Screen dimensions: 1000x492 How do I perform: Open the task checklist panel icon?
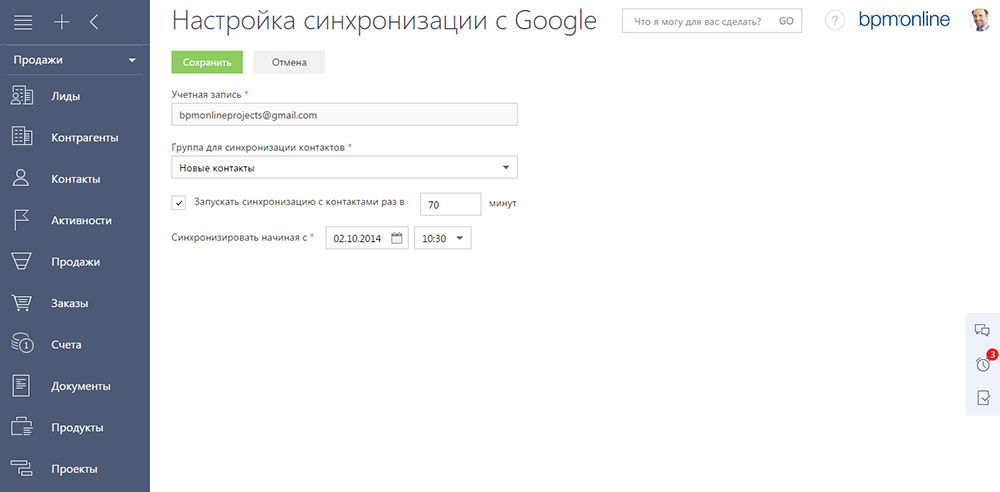(x=983, y=398)
